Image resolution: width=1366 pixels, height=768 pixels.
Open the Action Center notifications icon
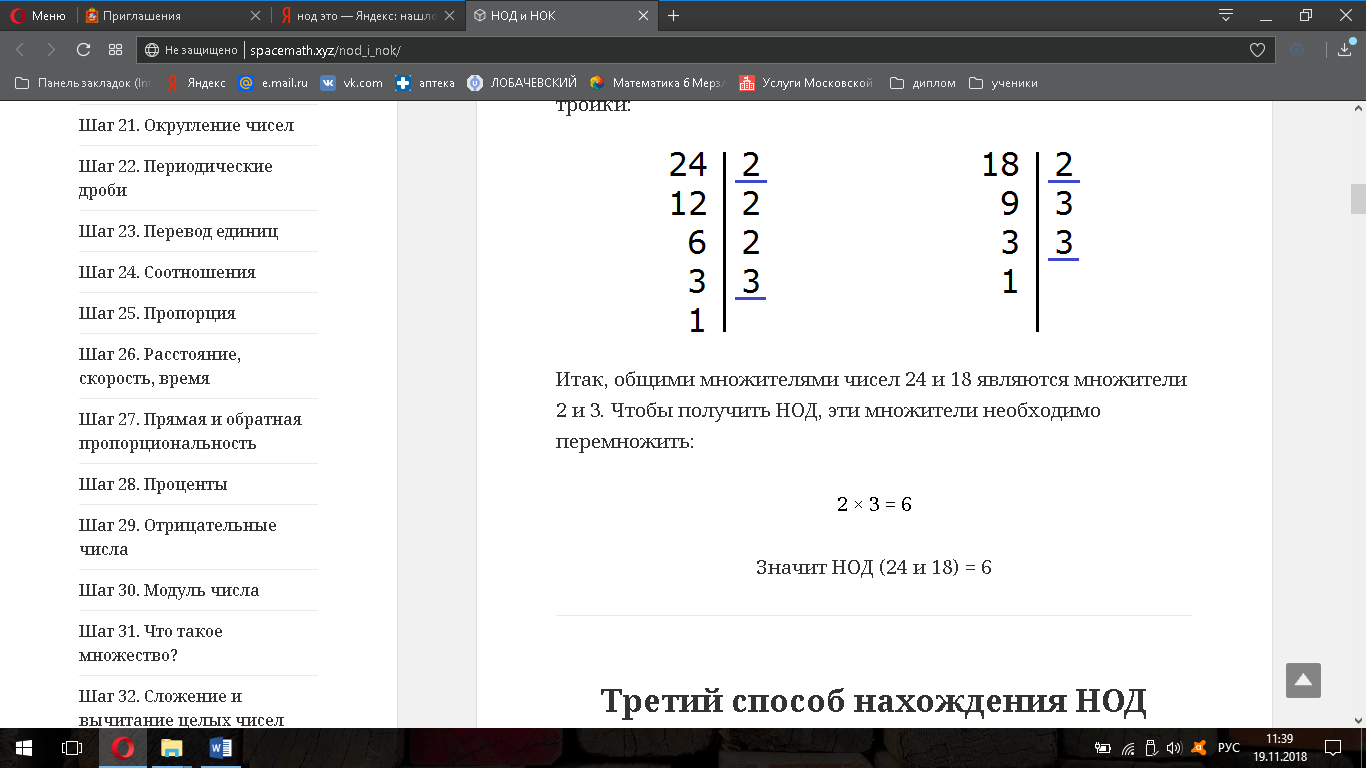(1332, 747)
